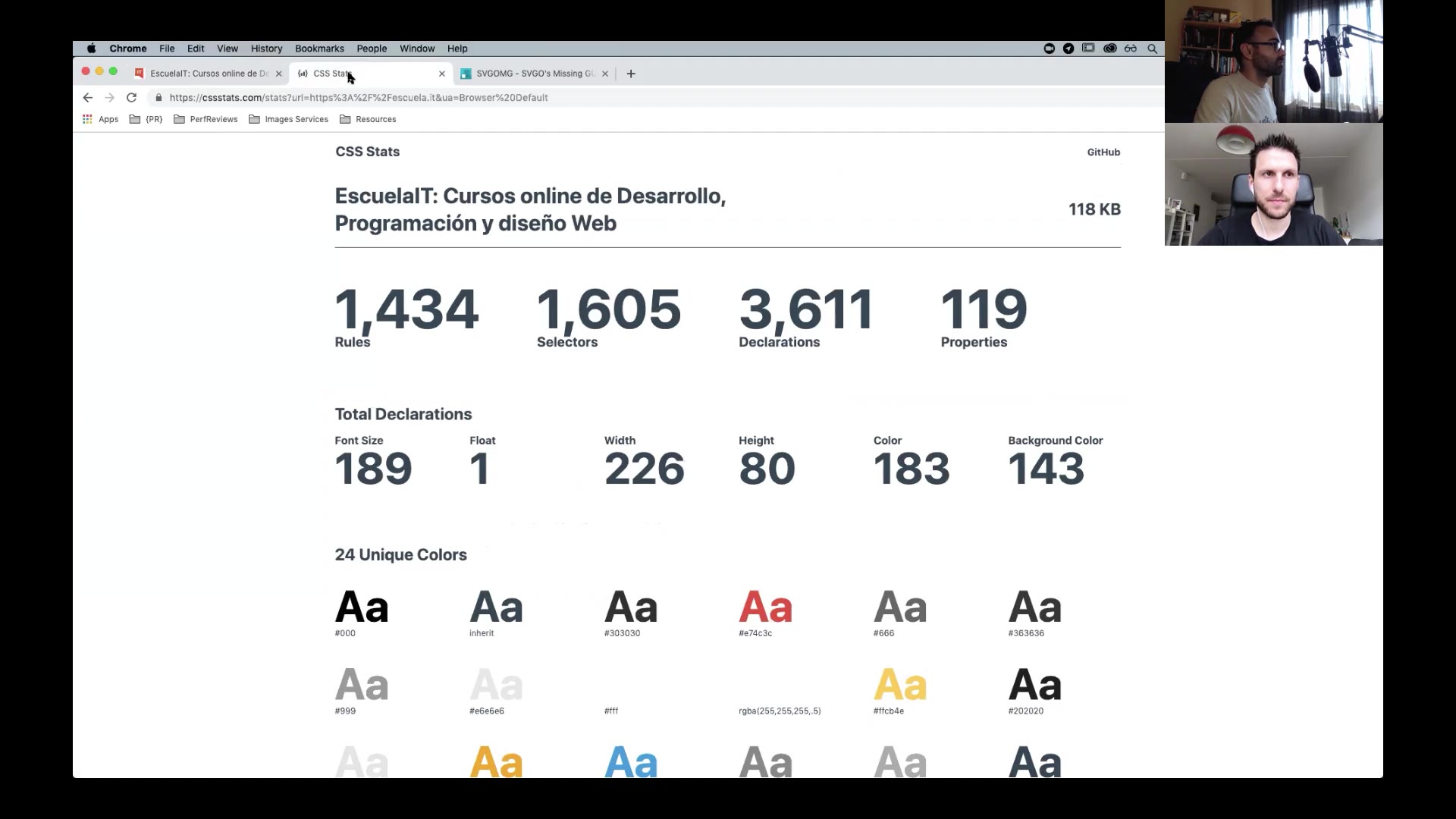Open the File menu
Image resolution: width=1456 pixels, height=819 pixels.
167,49
